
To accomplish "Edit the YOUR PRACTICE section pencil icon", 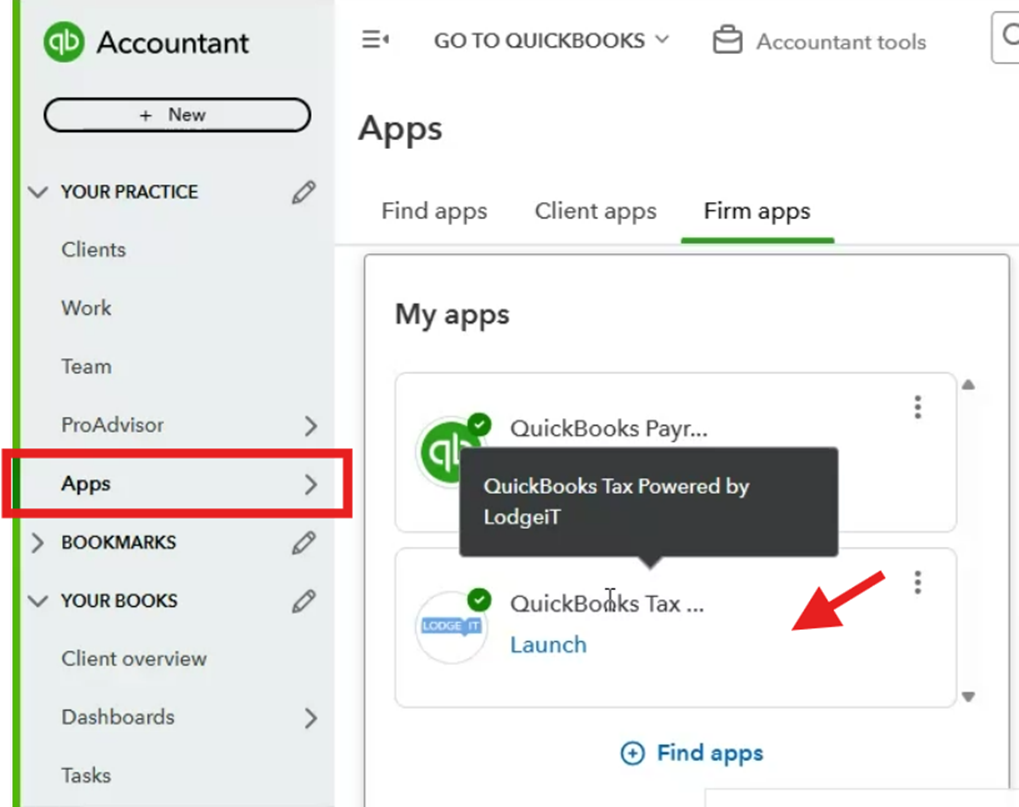I will click(x=303, y=192).
